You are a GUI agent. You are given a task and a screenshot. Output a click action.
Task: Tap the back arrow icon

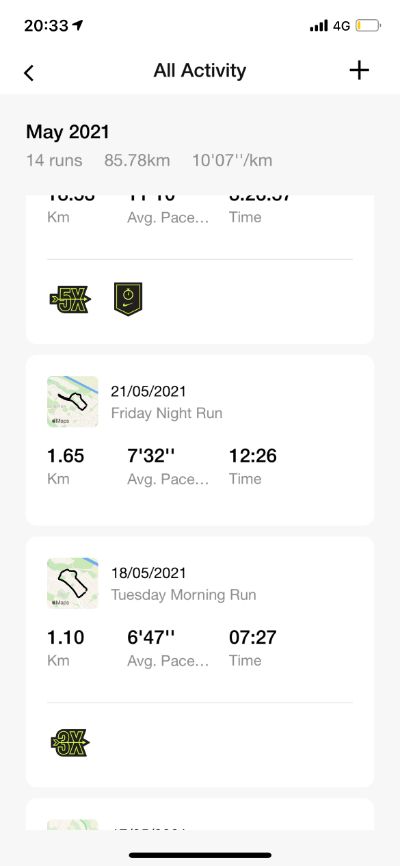tap(29, 72)
